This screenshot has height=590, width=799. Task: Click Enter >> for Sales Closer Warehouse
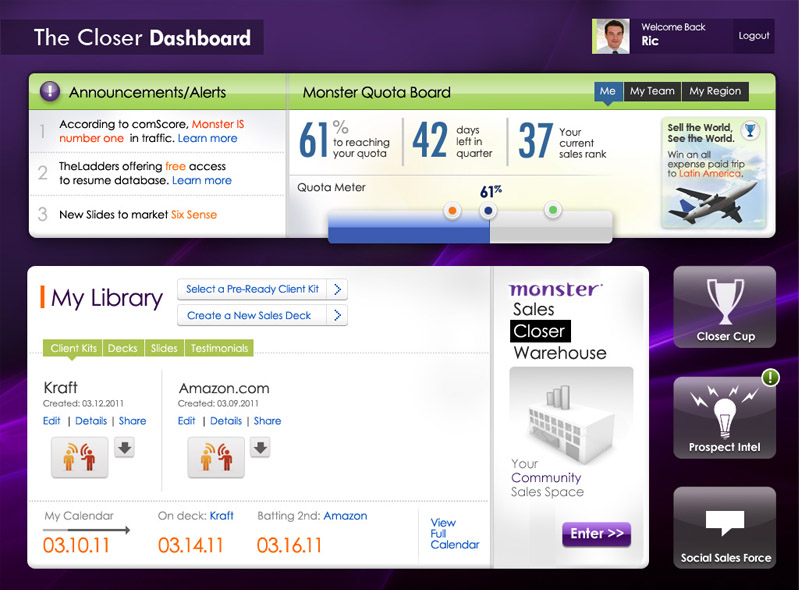(x=597, y=533)
